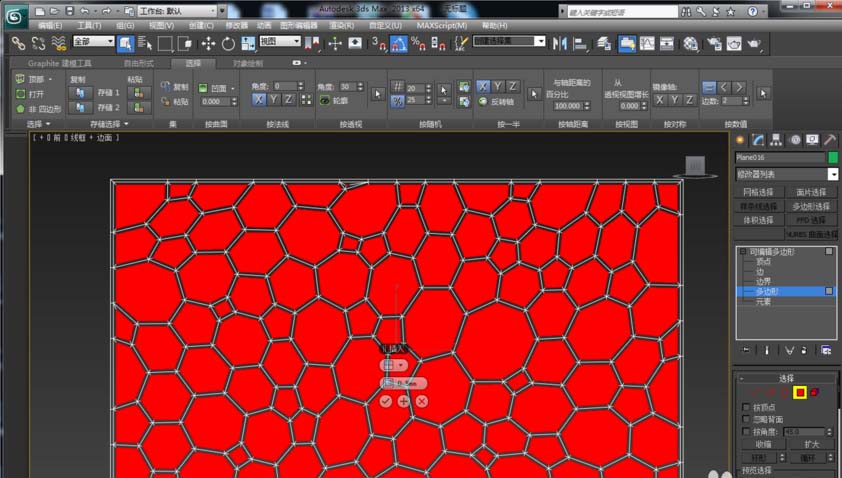This screenshot has height=478, width=842.
Task: Select the Select and Rotate tool
Action: tap(228, 44)
